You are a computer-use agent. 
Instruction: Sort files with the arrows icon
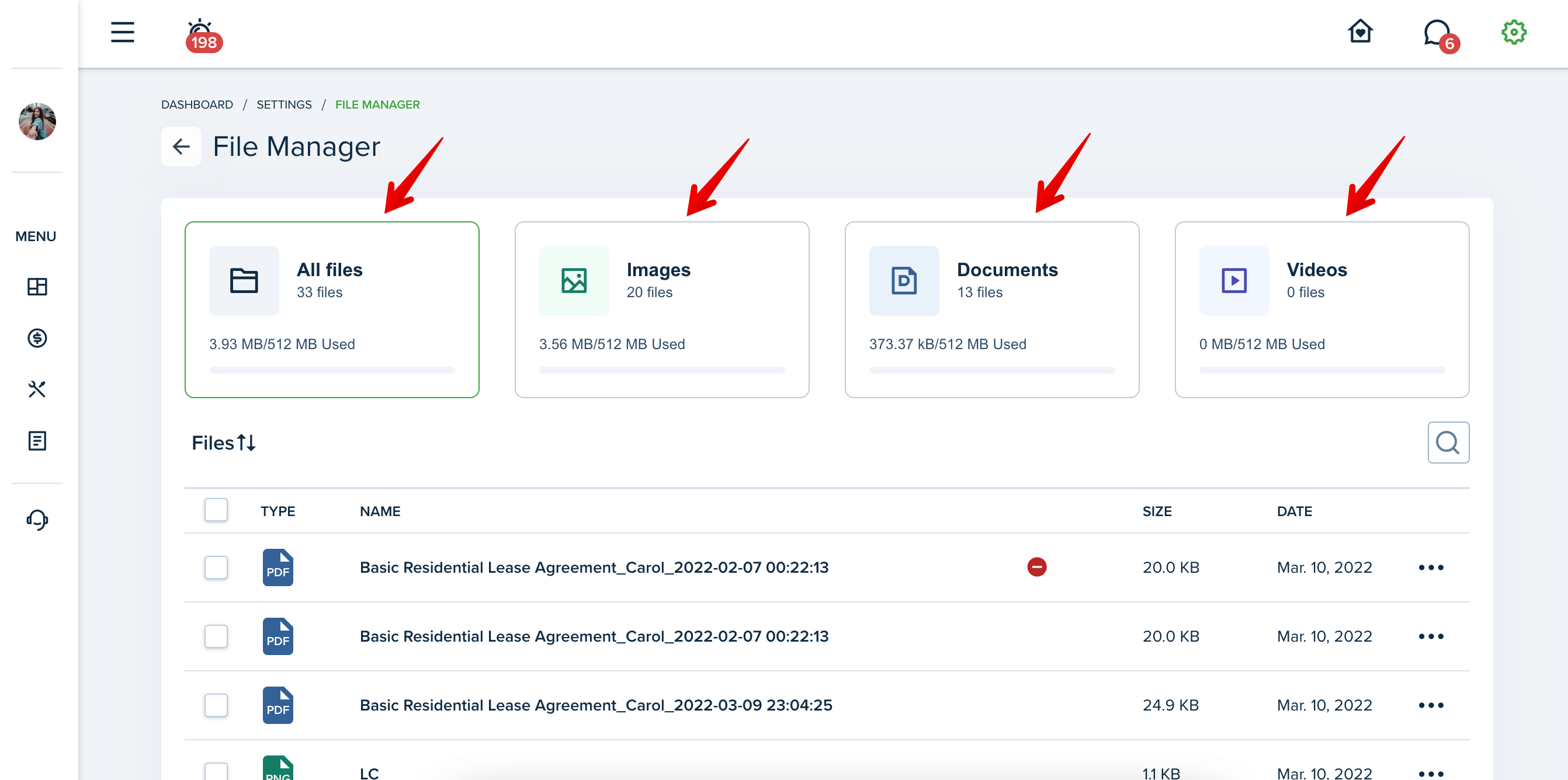(247, 443)
